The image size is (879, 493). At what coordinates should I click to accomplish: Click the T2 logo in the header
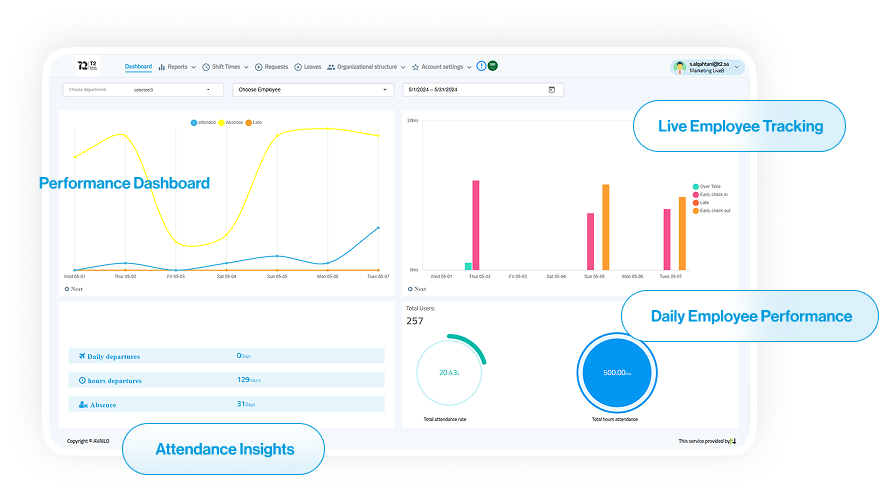click(88, 67)
